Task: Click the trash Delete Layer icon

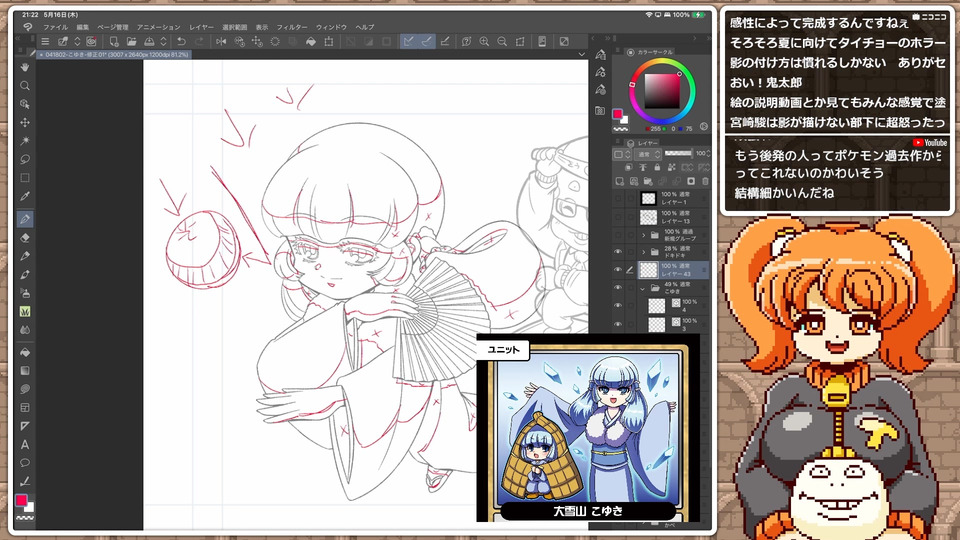Action: (x=705, y=181)
